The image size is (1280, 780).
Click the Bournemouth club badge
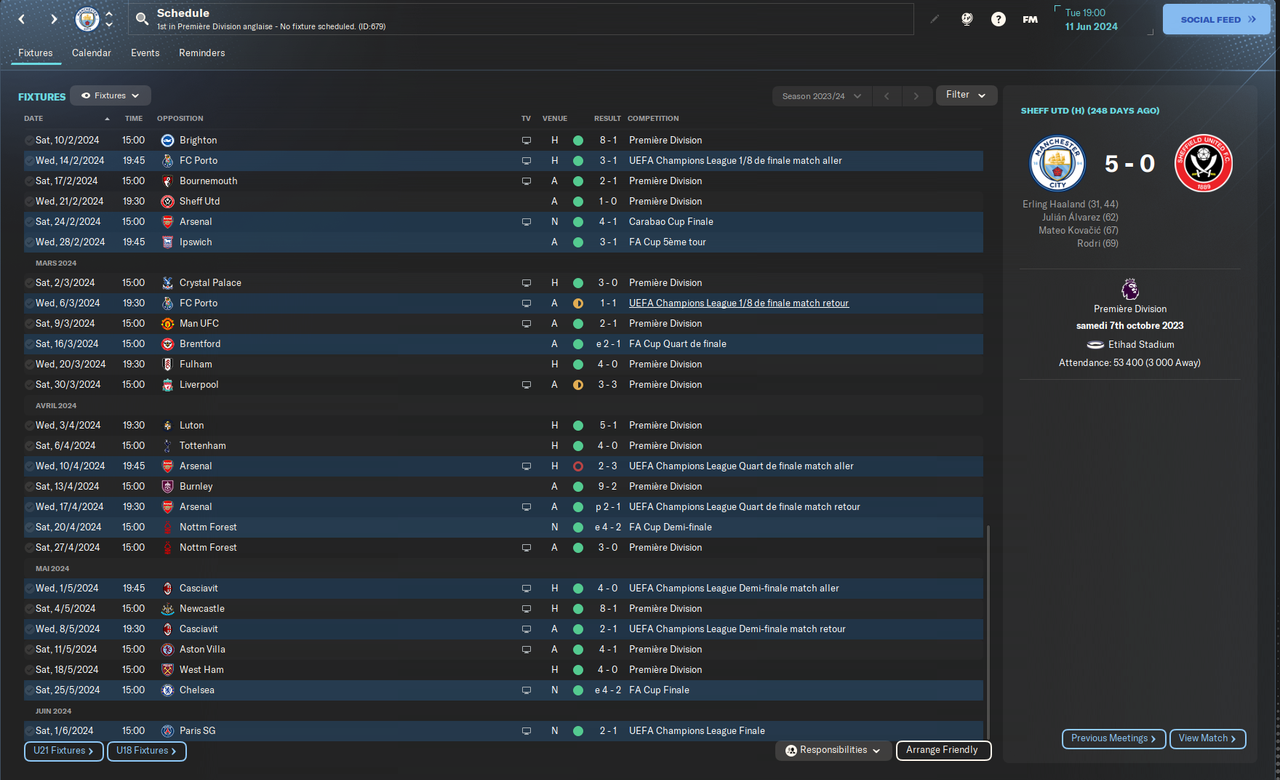point(168,181)
